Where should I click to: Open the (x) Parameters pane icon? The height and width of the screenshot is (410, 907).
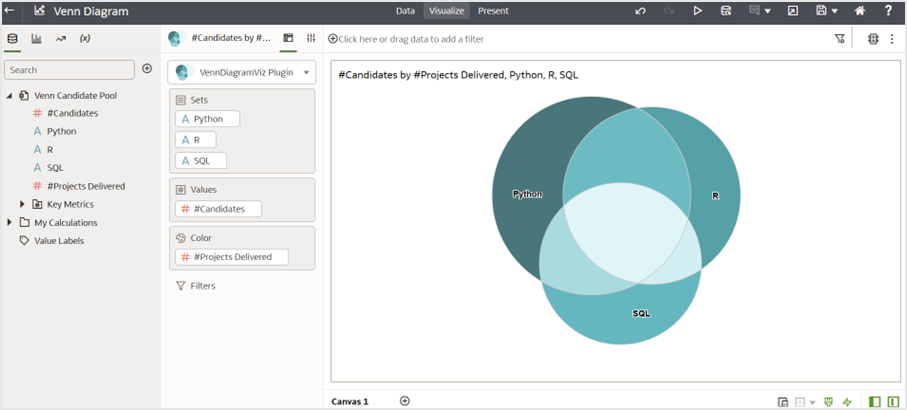(85, 39)
